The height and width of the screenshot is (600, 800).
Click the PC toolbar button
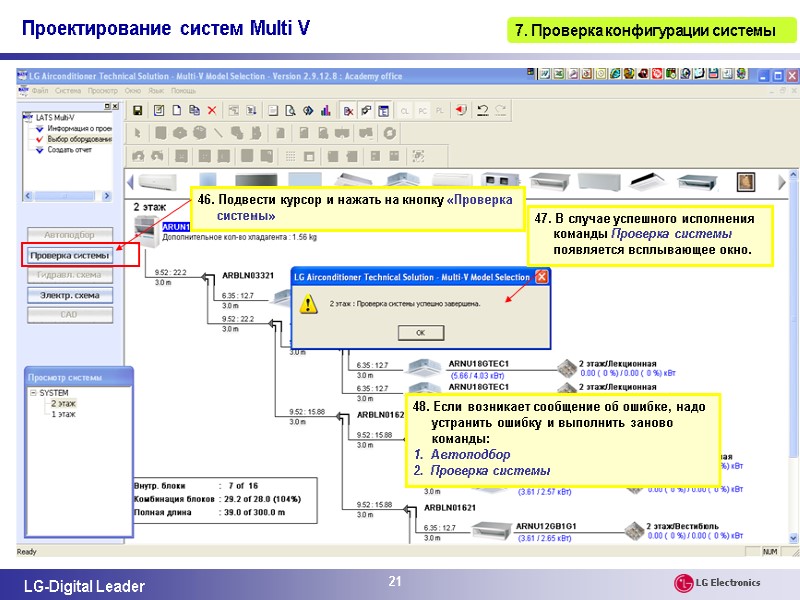(422, 111)
